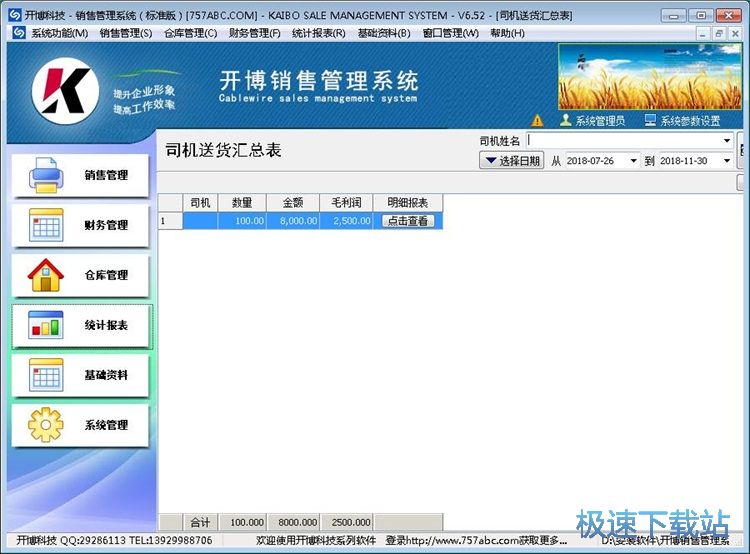The width and height of the screenshot is (750, 554).
Task: Open the end date 2018-11-30 dropdown
Action: pos(727,161)
